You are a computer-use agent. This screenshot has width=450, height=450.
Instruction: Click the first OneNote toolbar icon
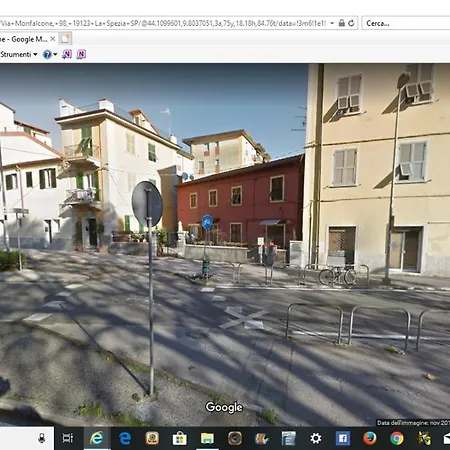[x=67, y=54]
